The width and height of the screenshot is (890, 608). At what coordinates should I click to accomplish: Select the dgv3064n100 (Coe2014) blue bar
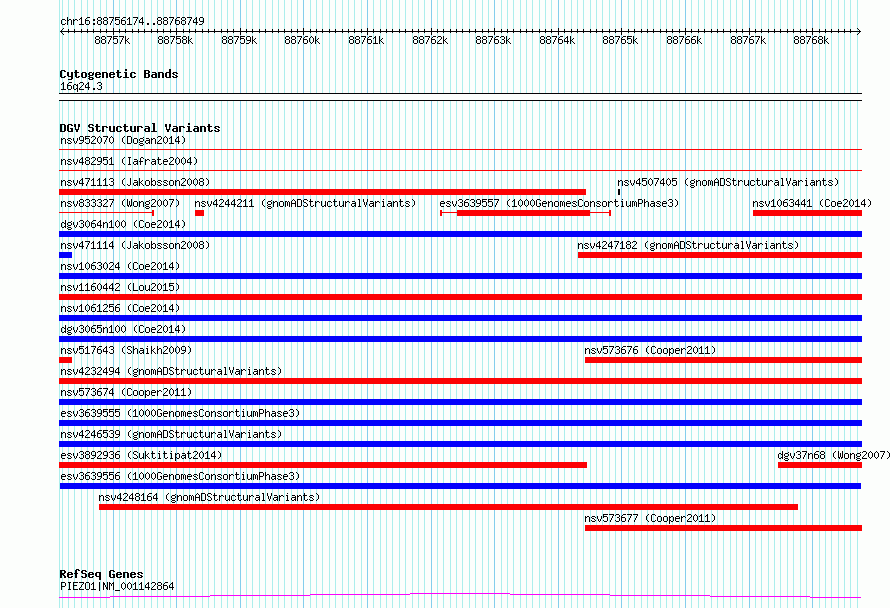tap(460, 234)
